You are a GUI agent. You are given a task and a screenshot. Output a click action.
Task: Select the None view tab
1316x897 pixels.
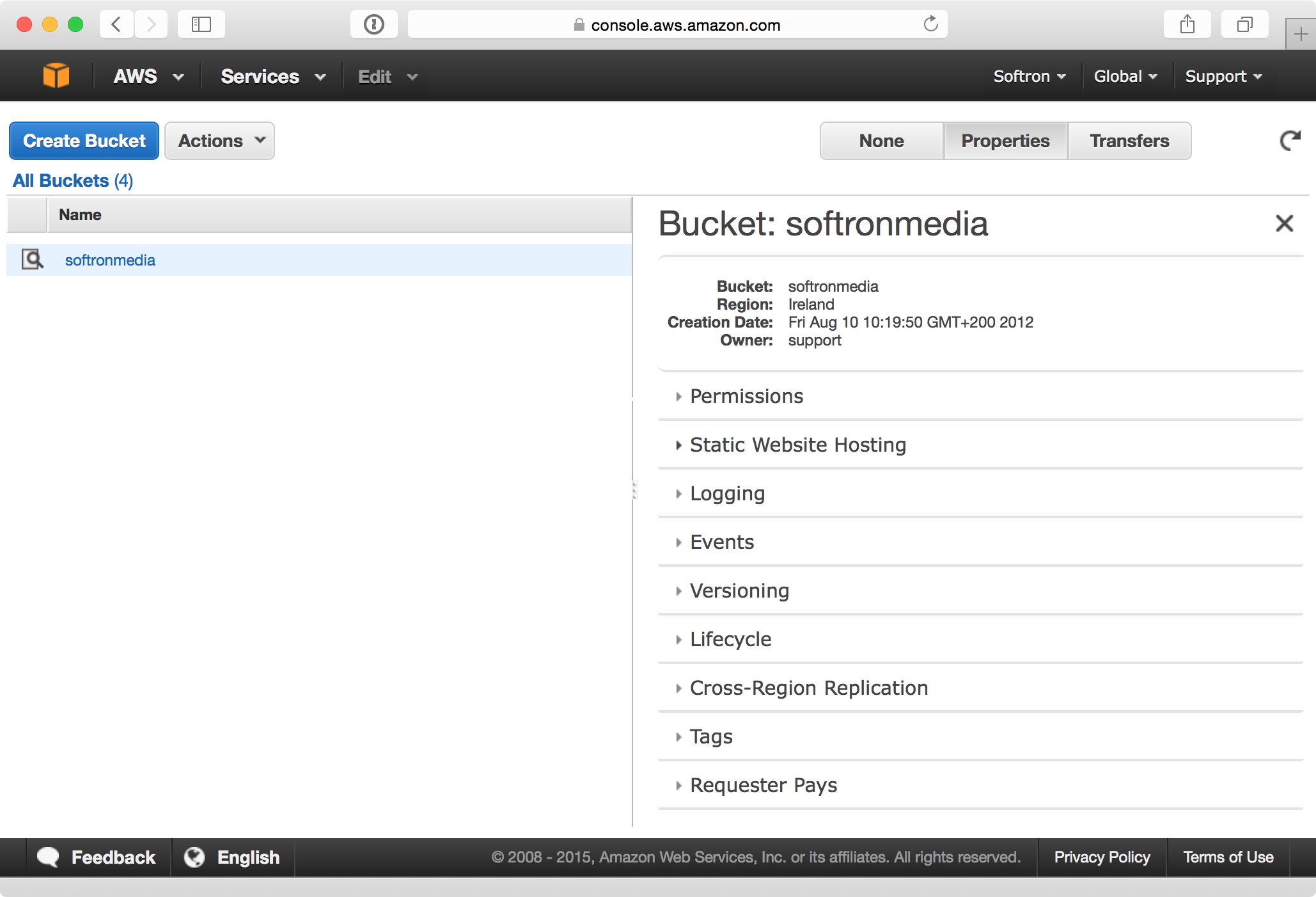[881, 141]
